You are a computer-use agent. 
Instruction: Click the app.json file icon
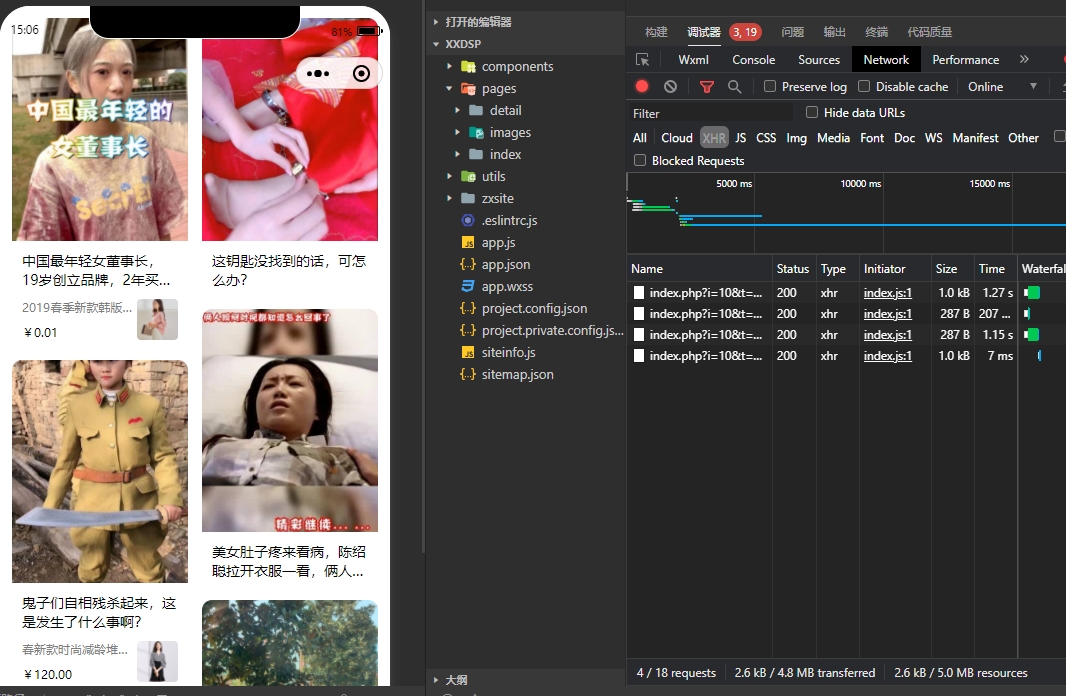[468, 264]
